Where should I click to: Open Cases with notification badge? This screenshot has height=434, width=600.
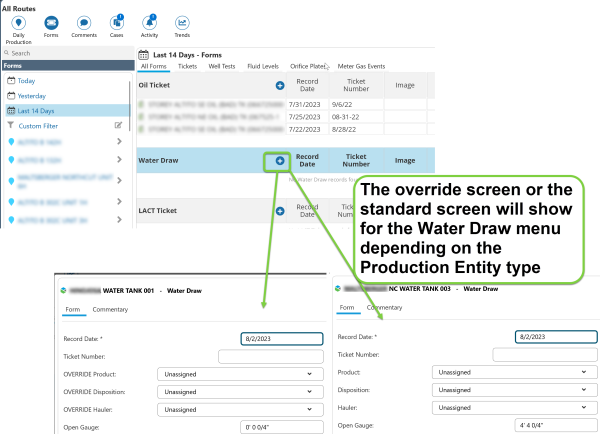pos(117,22)
